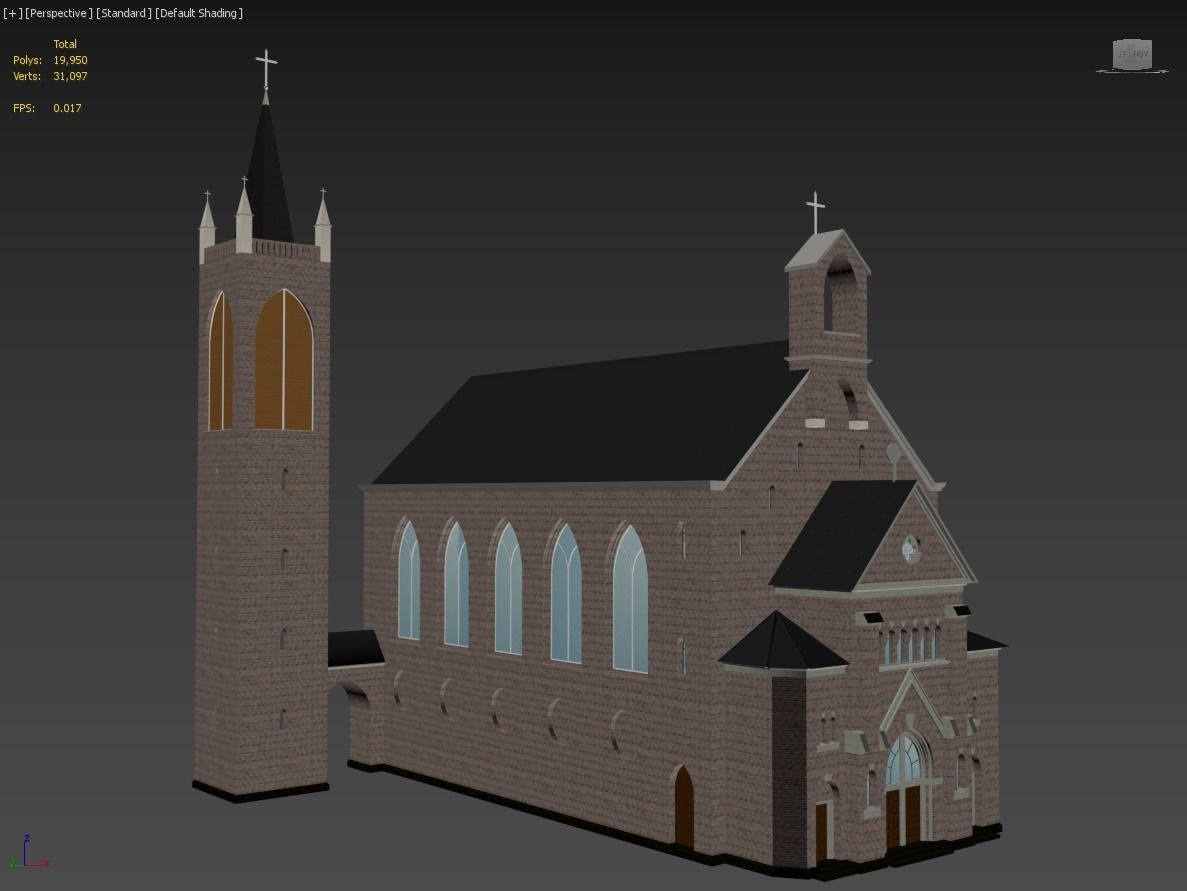The width and height of the screenshot is (1187, 891).
Task: Click the Polys: statistics label
Action: (27, 60)
